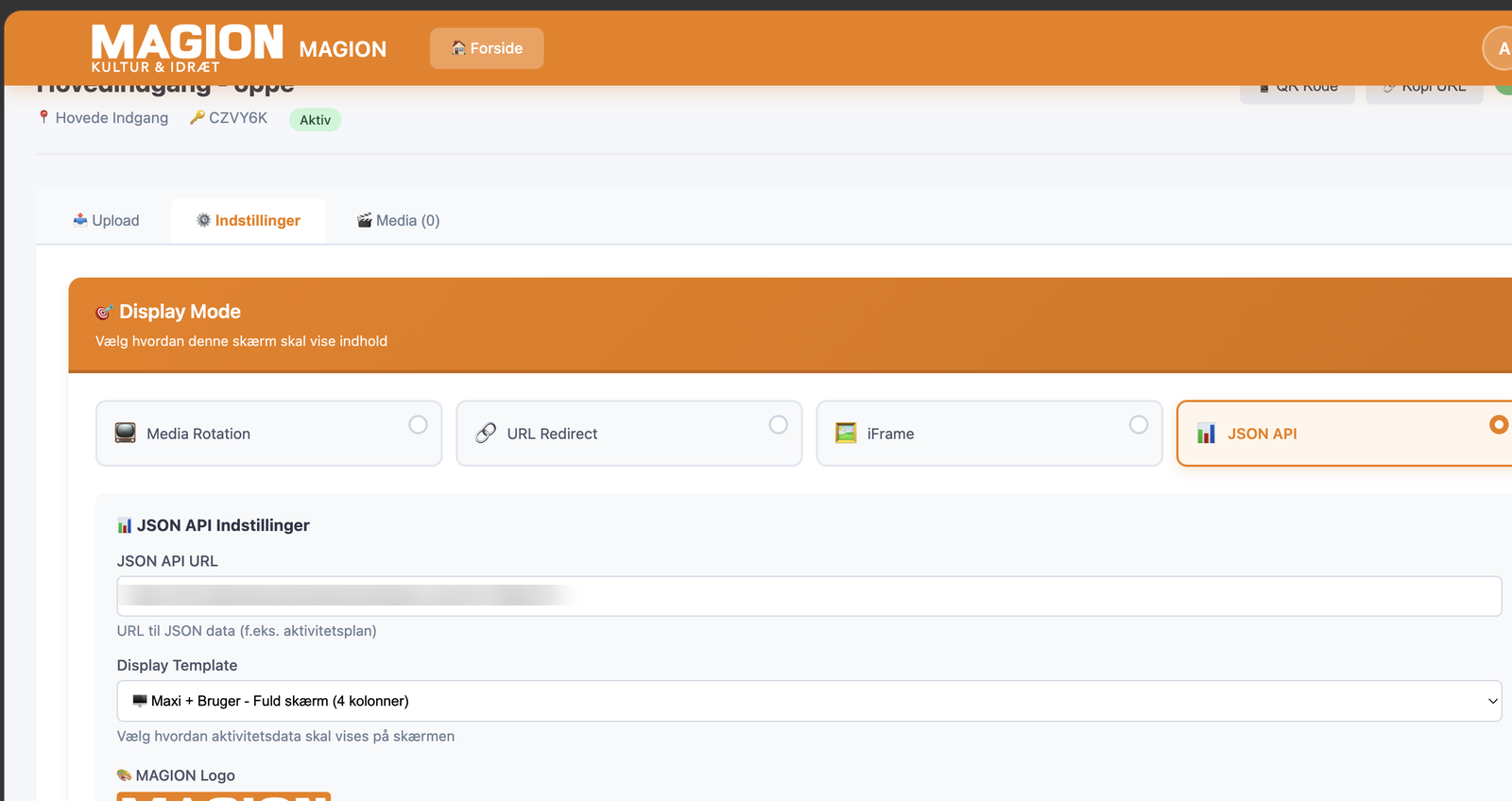Click the QR Kode button
The width and height of the screenshot is (1512, 801).
click(1297, 88)
